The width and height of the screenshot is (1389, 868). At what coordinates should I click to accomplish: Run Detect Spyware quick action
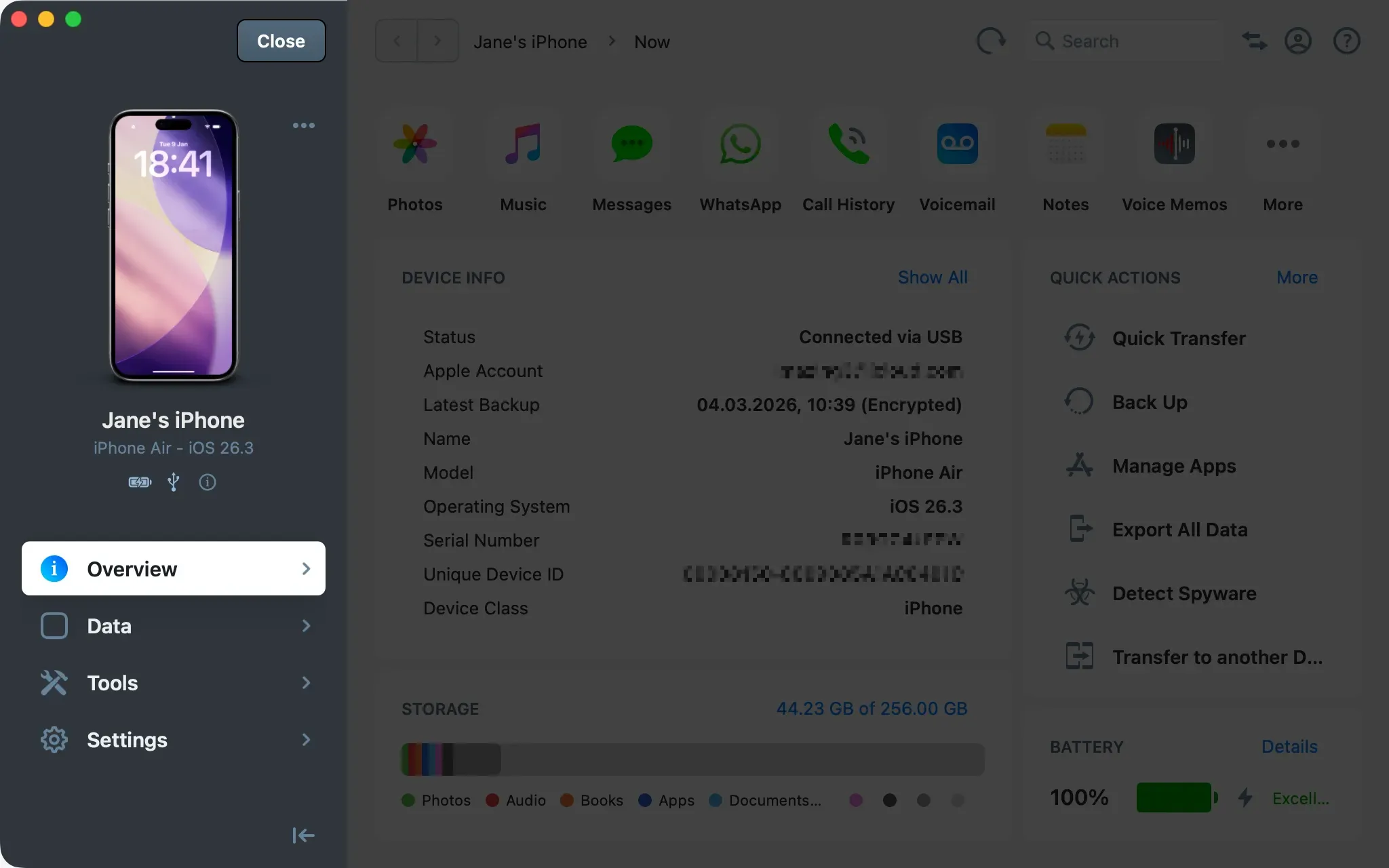point(1183,593)
